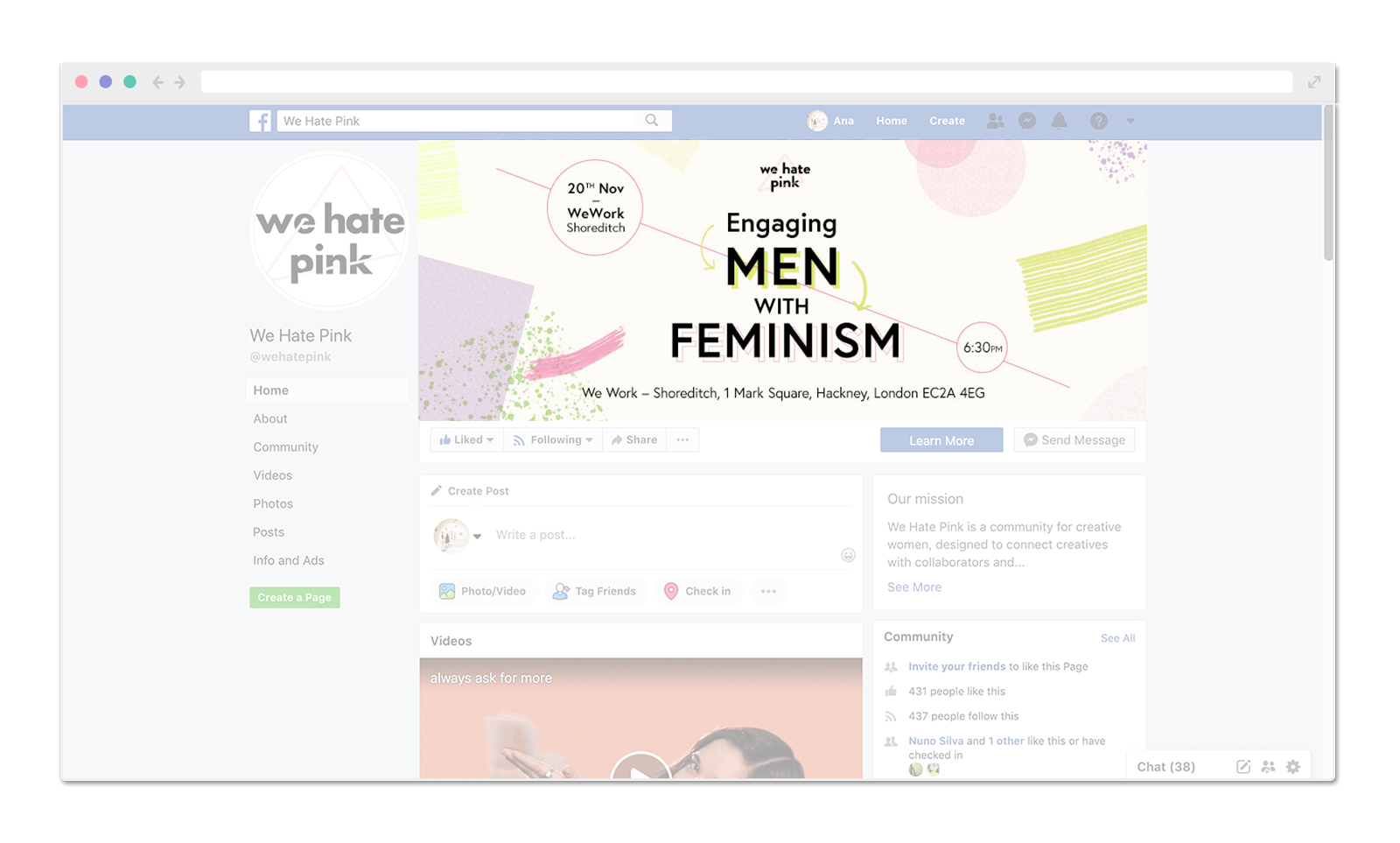
Task: Open the emoji smiley icon in composer
Action: [848, 555]
